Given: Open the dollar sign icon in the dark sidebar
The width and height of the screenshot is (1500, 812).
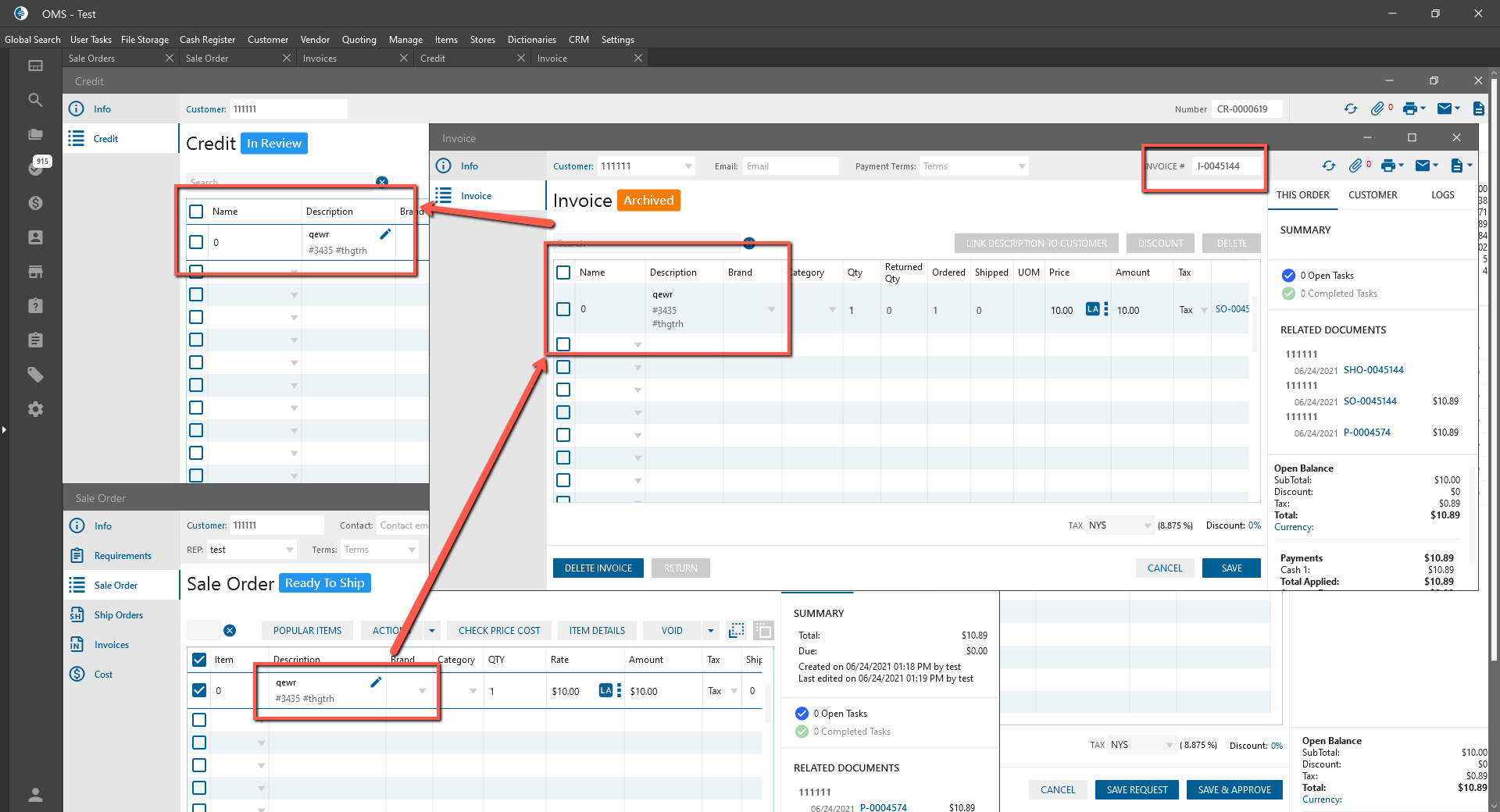Looking at the screenshot, I should pos(35,203).
